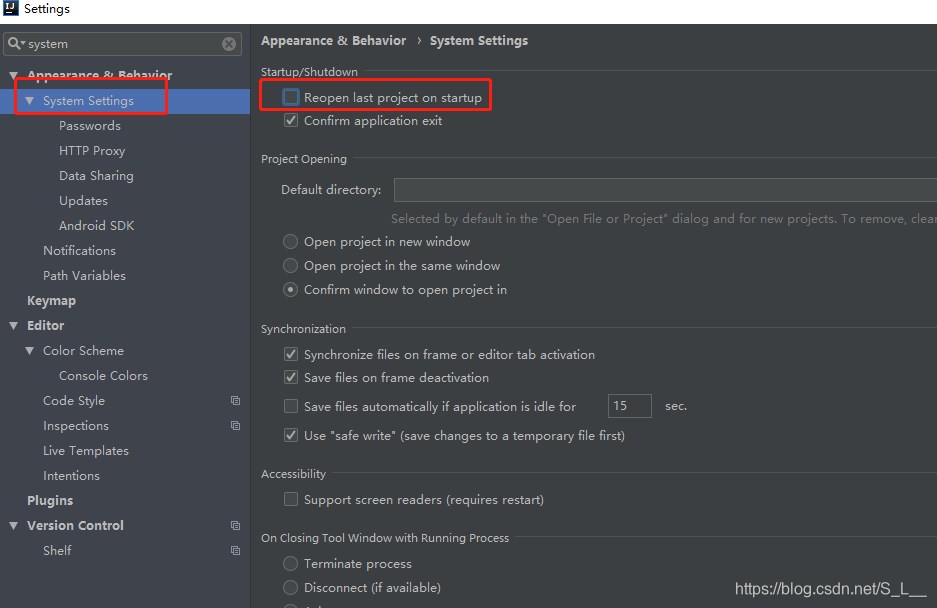Select Color Scheme tree item label

click(84, 351)
